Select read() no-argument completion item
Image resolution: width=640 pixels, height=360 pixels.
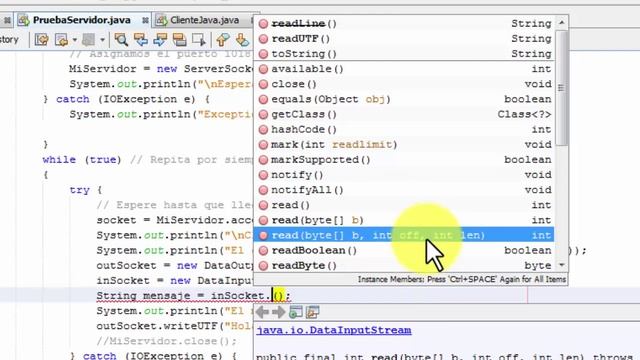(x=404, y=205)
